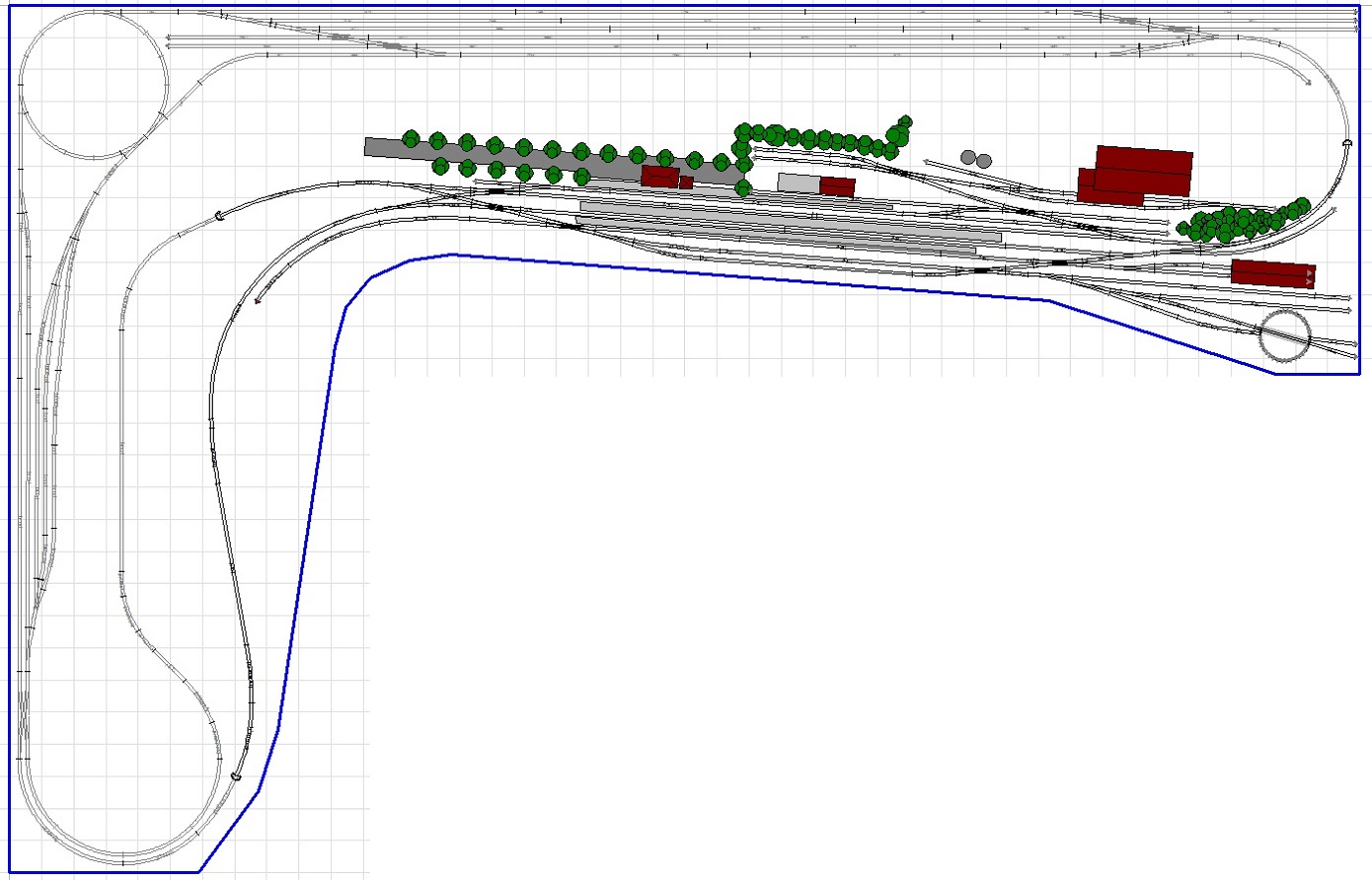The width and height of the screenshot is (1372, 880).
Task: Click the tunnel portal on the left curved track
Action: tap(220, 215)
